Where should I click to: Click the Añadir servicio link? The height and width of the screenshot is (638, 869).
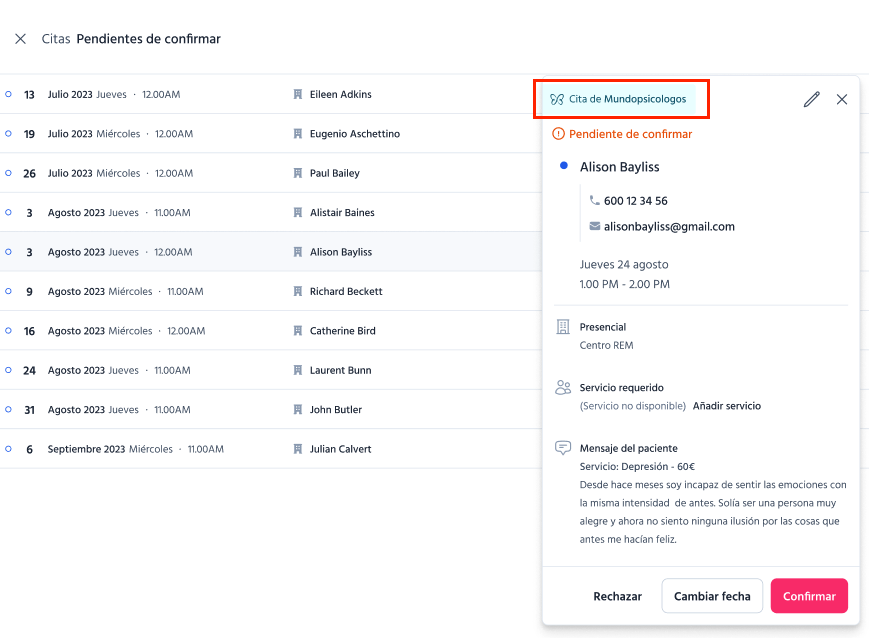[x=727, y=406]
